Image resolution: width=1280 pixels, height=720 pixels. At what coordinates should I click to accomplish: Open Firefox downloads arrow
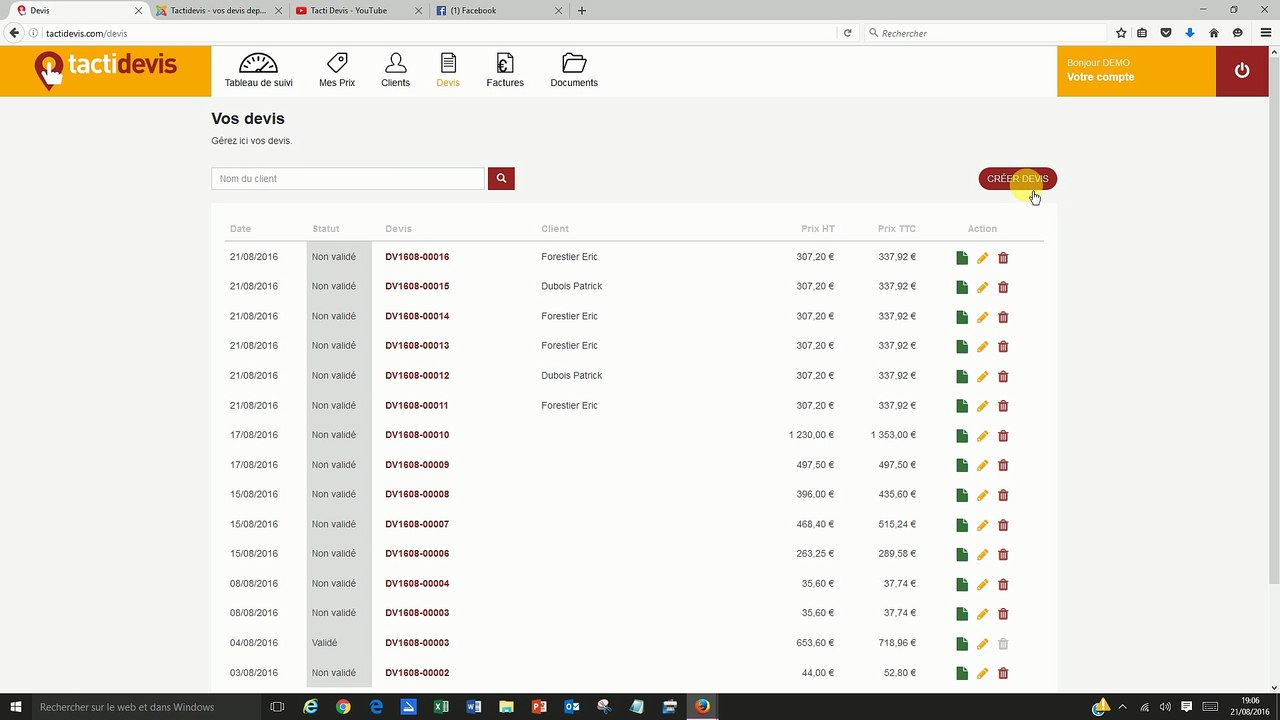point(1190,33)
